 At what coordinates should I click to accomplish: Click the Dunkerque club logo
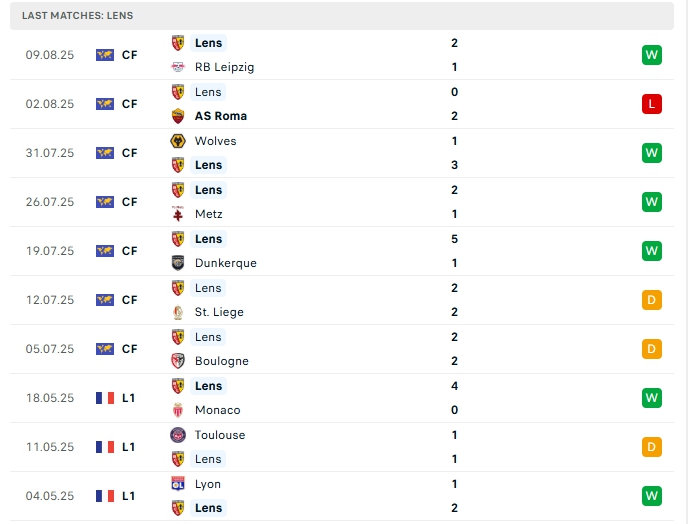(179, 263)
